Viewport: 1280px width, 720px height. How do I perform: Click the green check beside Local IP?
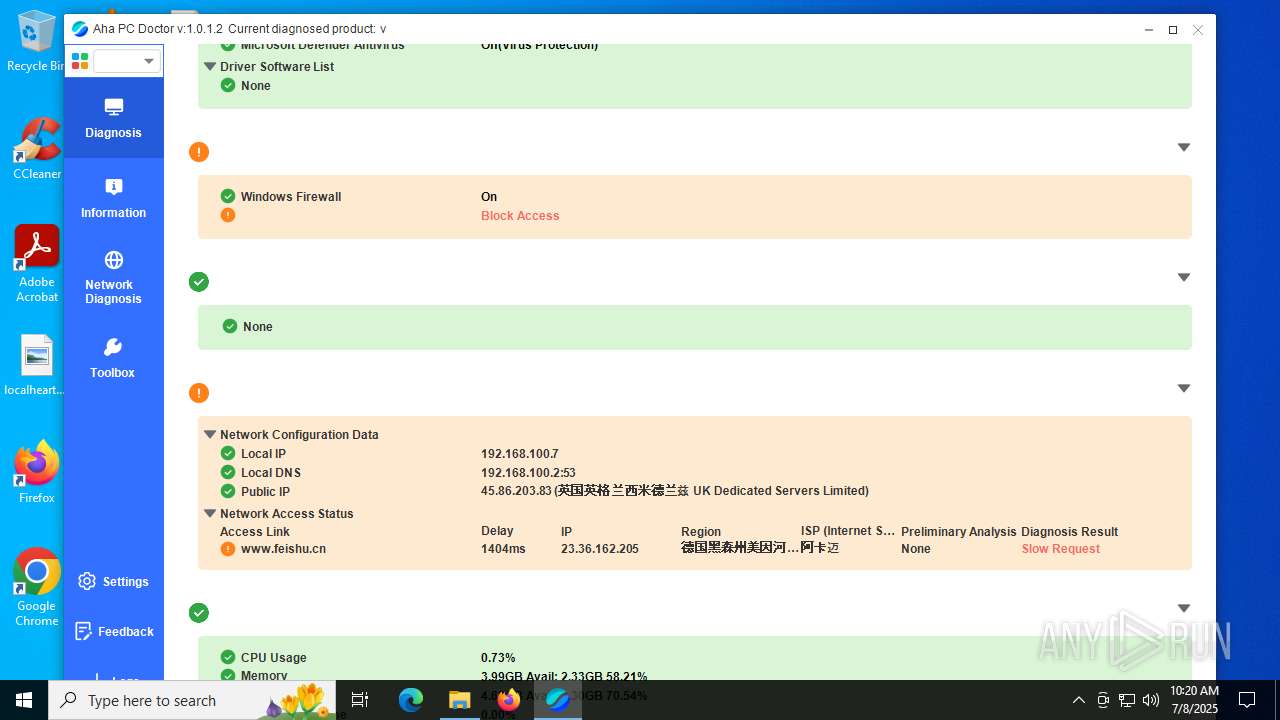(228, 454)
